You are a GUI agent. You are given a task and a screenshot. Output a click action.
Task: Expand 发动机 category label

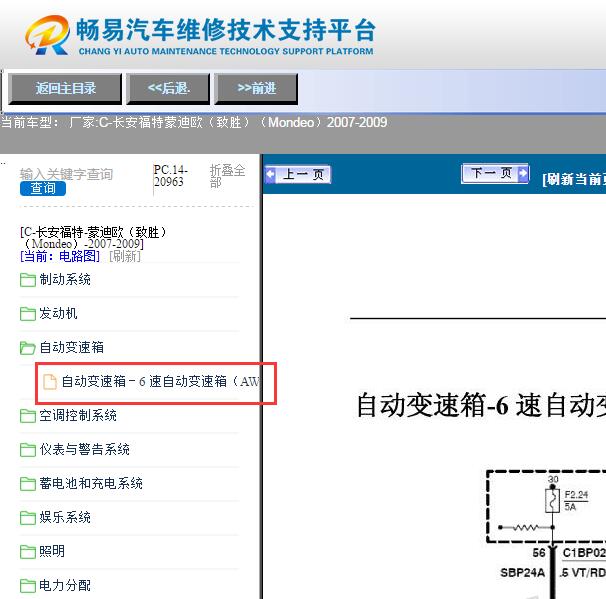point(58,313)
